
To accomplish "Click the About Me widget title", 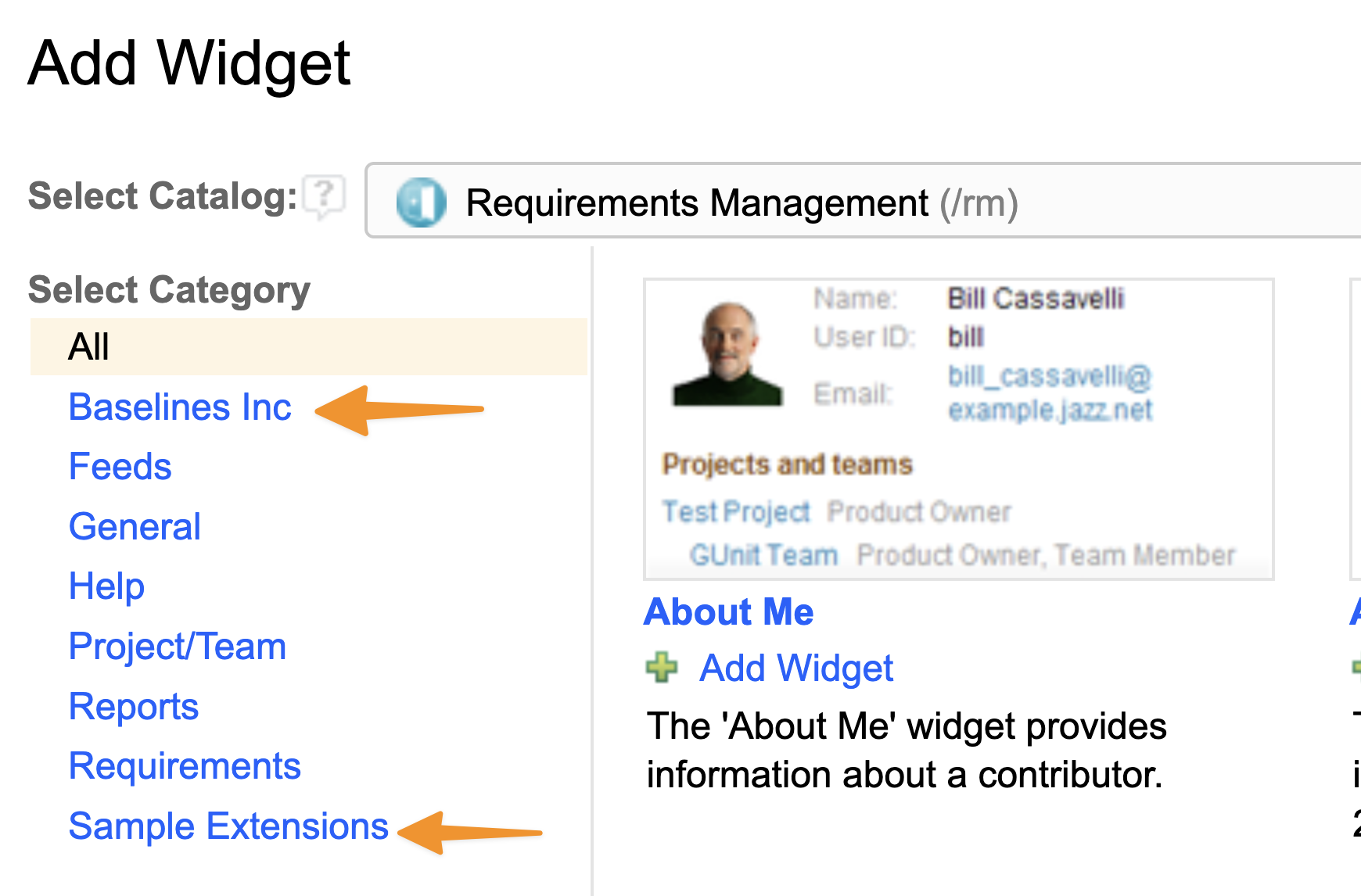I will tap(728, 611).
